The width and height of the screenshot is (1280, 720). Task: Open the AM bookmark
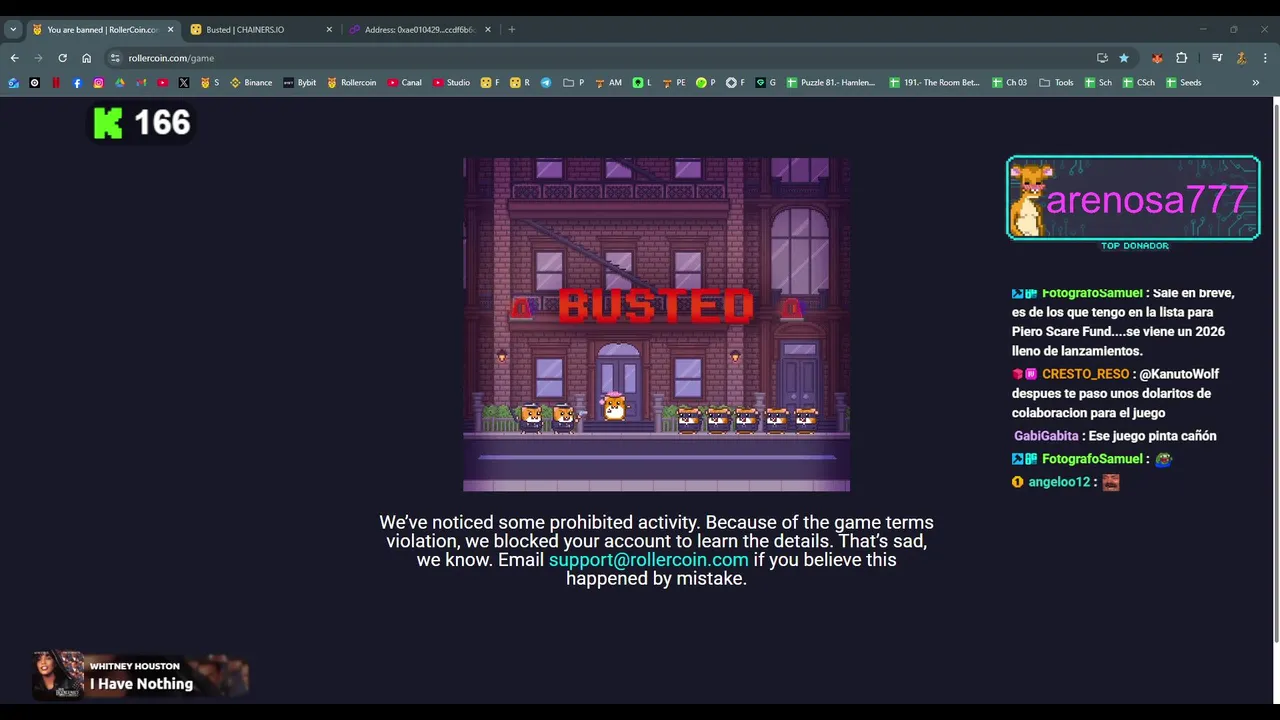coord(608,83)
